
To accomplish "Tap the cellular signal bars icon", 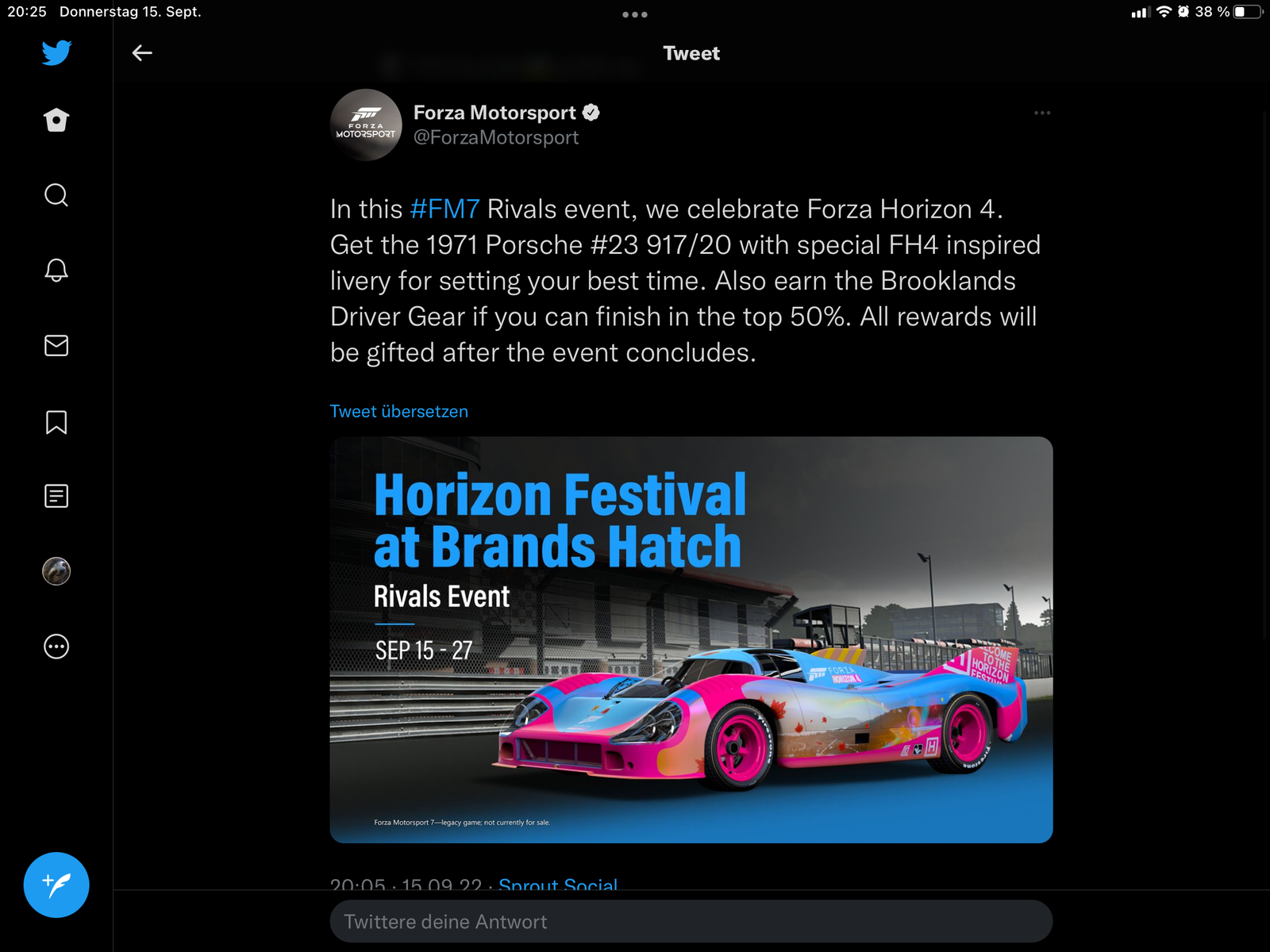I will point(1141,12).
